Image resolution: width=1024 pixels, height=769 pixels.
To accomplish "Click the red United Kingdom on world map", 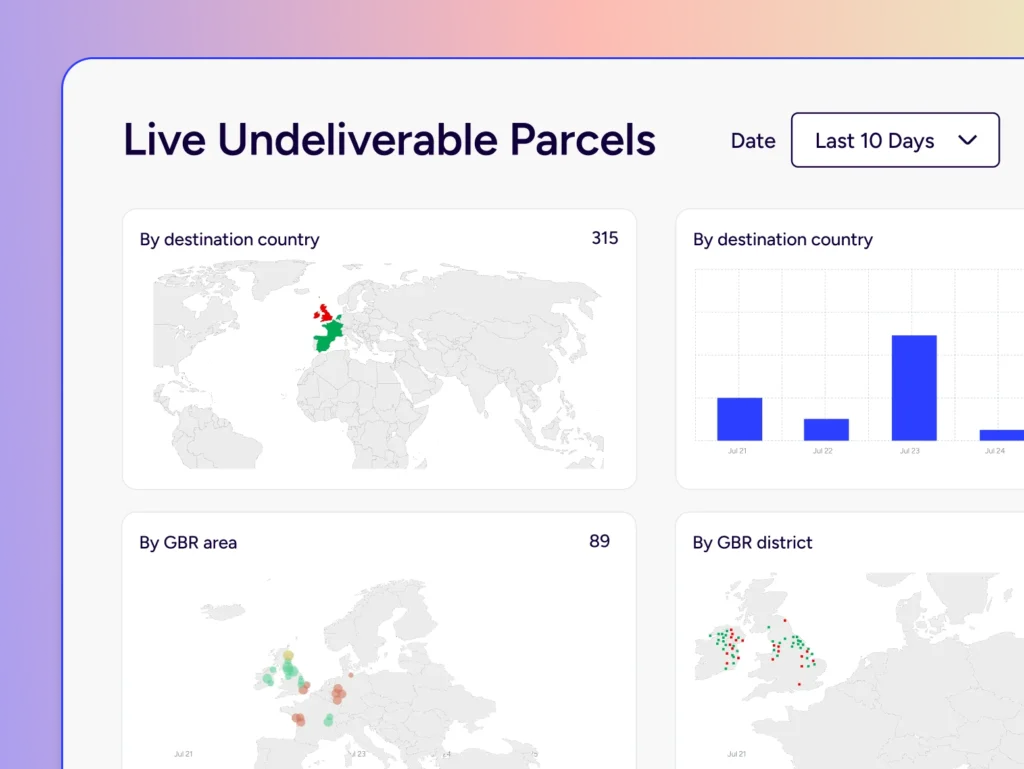I will [x=327, y=308].
